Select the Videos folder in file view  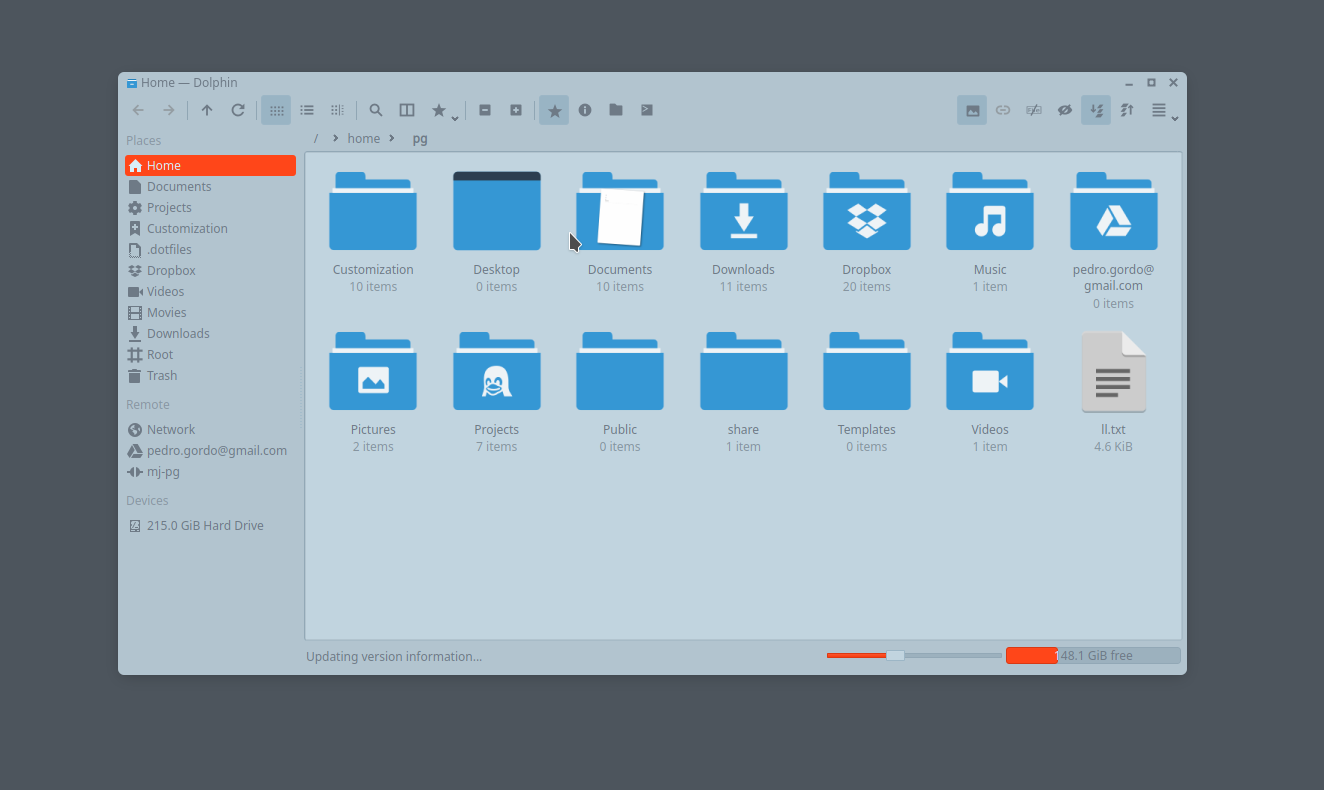click(x=990, y=371)
